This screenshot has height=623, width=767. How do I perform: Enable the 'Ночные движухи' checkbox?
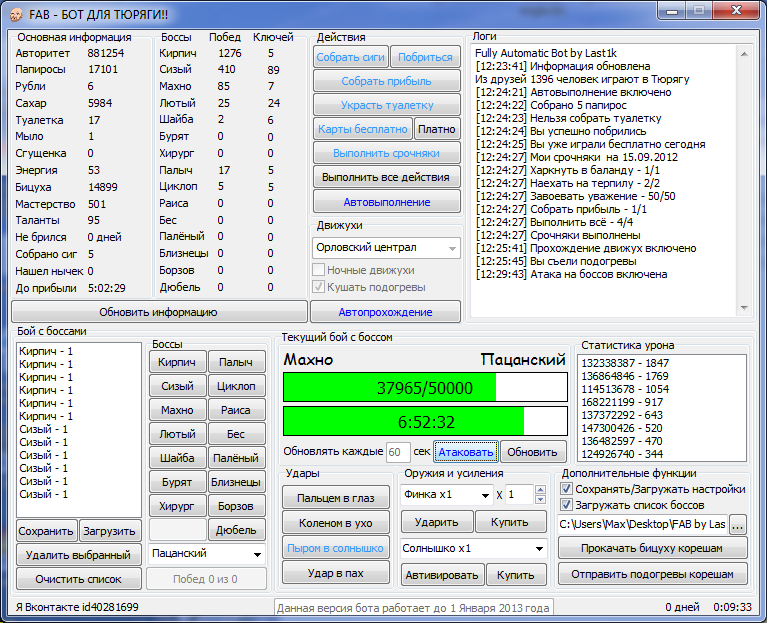point(319,270)
